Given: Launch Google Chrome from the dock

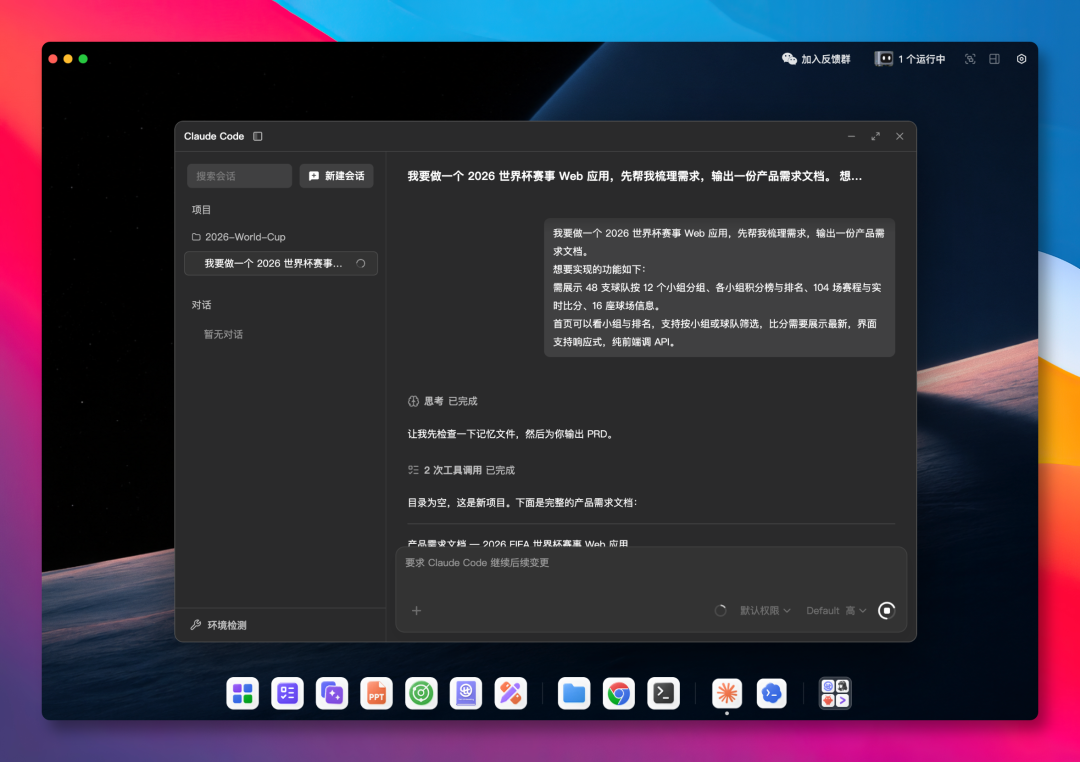Looking at the screenshot, I should click(x=619, y=693).
